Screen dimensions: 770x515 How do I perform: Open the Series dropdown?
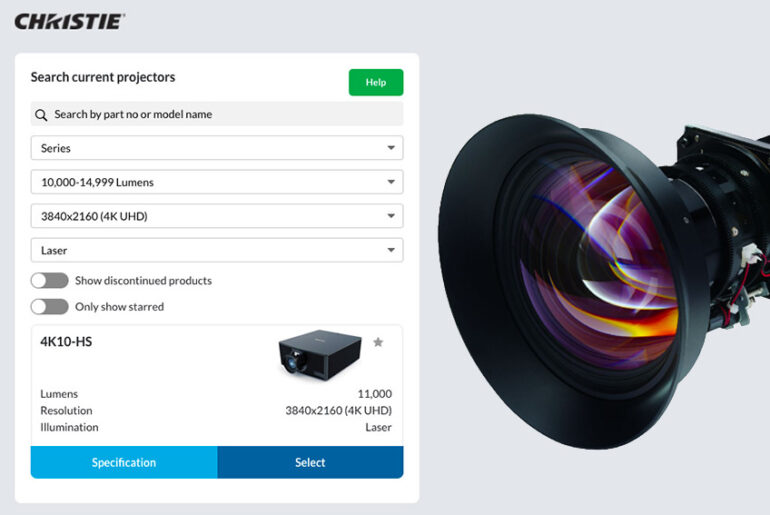coord(217,148)
